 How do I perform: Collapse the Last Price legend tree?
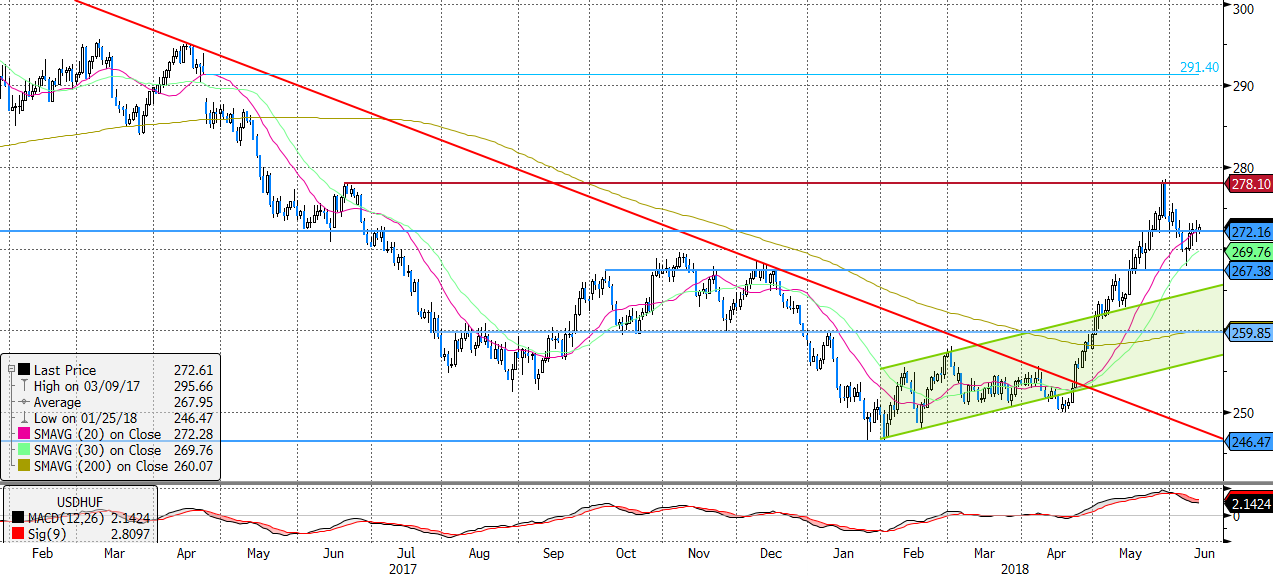(x=11, y=370)
